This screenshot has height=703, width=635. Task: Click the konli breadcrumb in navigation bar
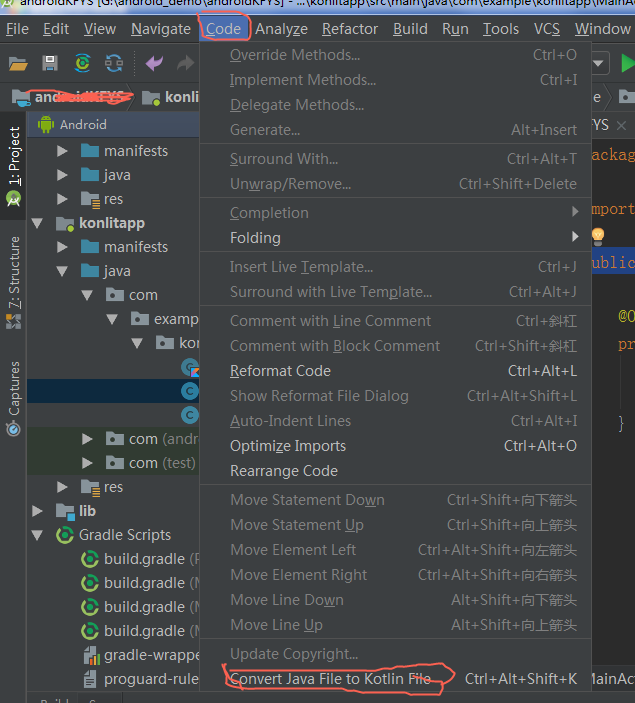coord(170,97)
